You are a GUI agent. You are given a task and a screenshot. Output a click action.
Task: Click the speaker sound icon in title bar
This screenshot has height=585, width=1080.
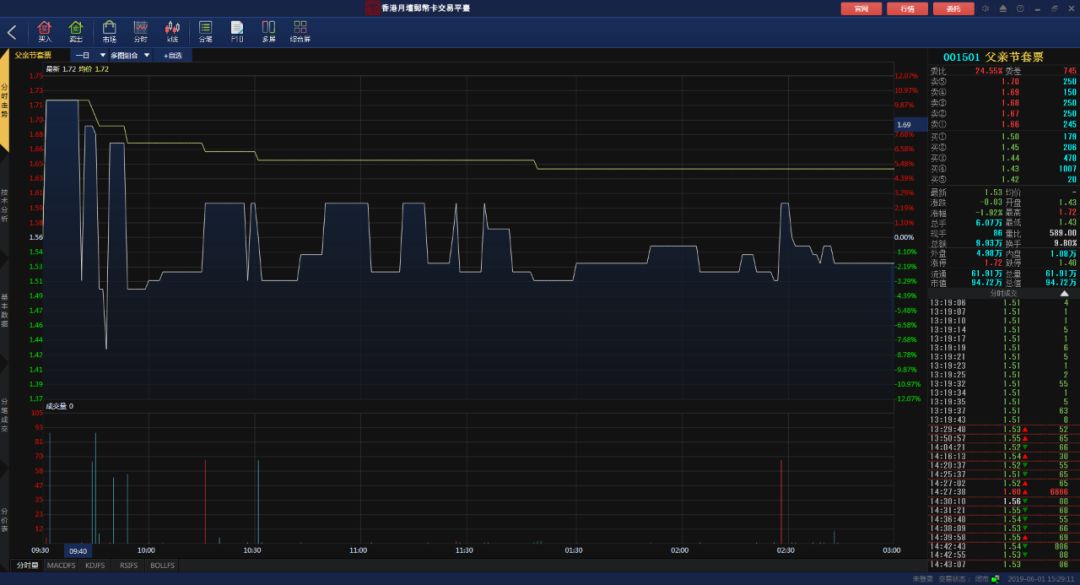tap(986, 8)
